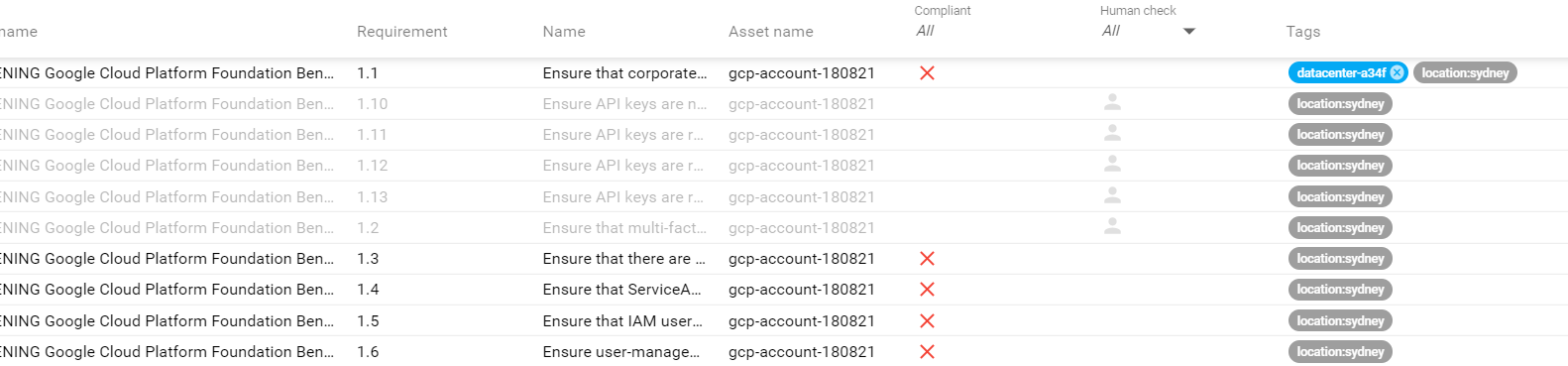The height and width of the screenshot is (366, 1568).
Task: Click 'Ensure that IAM user...' name cell
Action: pos(623,320)
